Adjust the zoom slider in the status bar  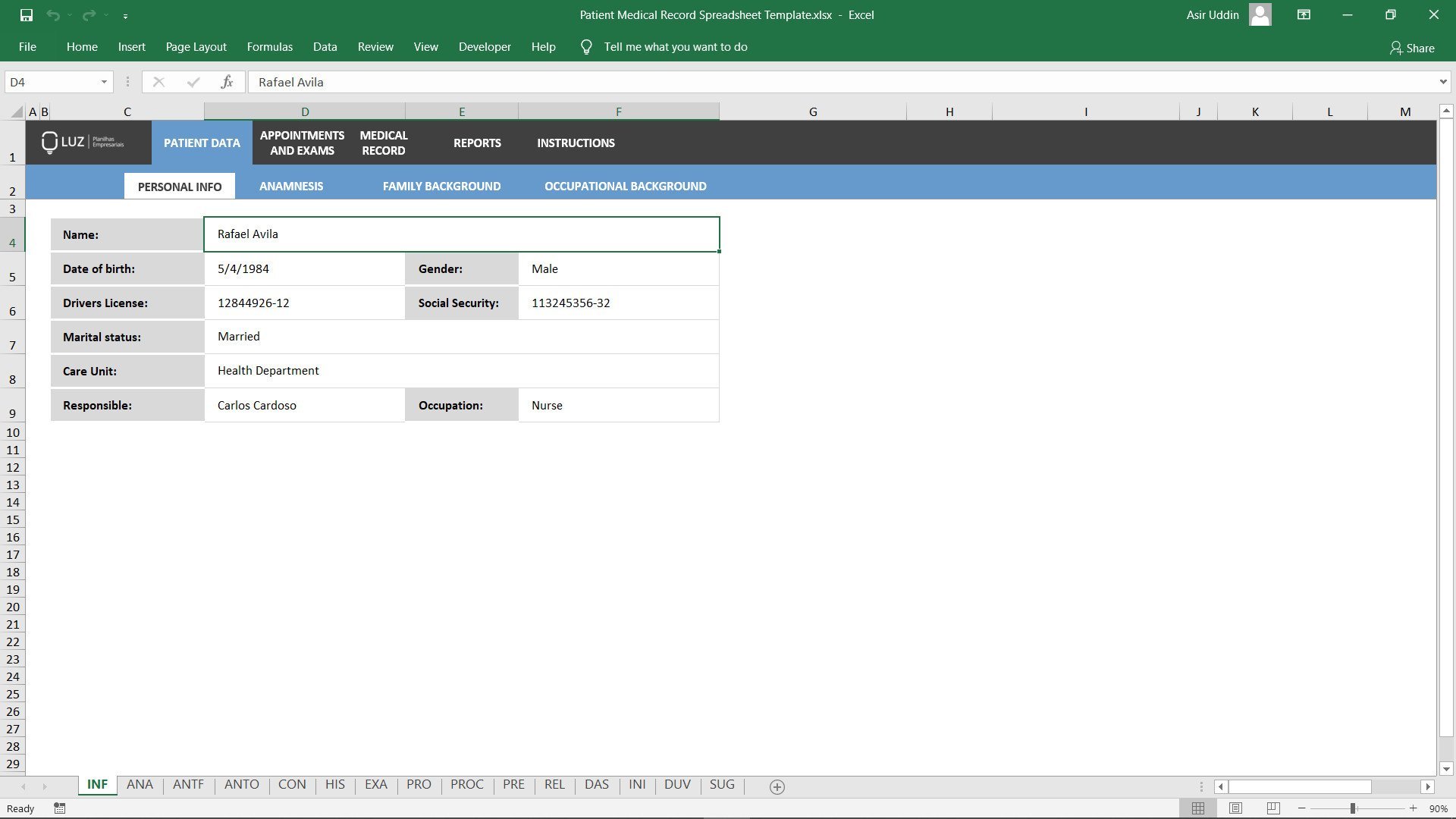1352,808
